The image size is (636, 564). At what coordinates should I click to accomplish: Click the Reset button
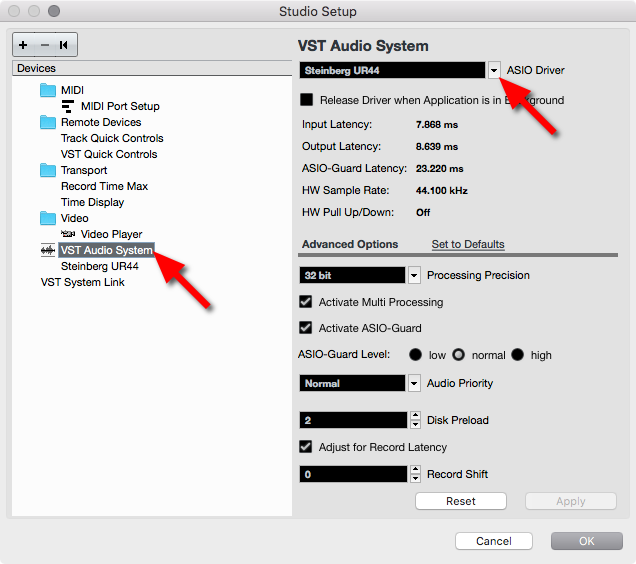tap(461, 501)
